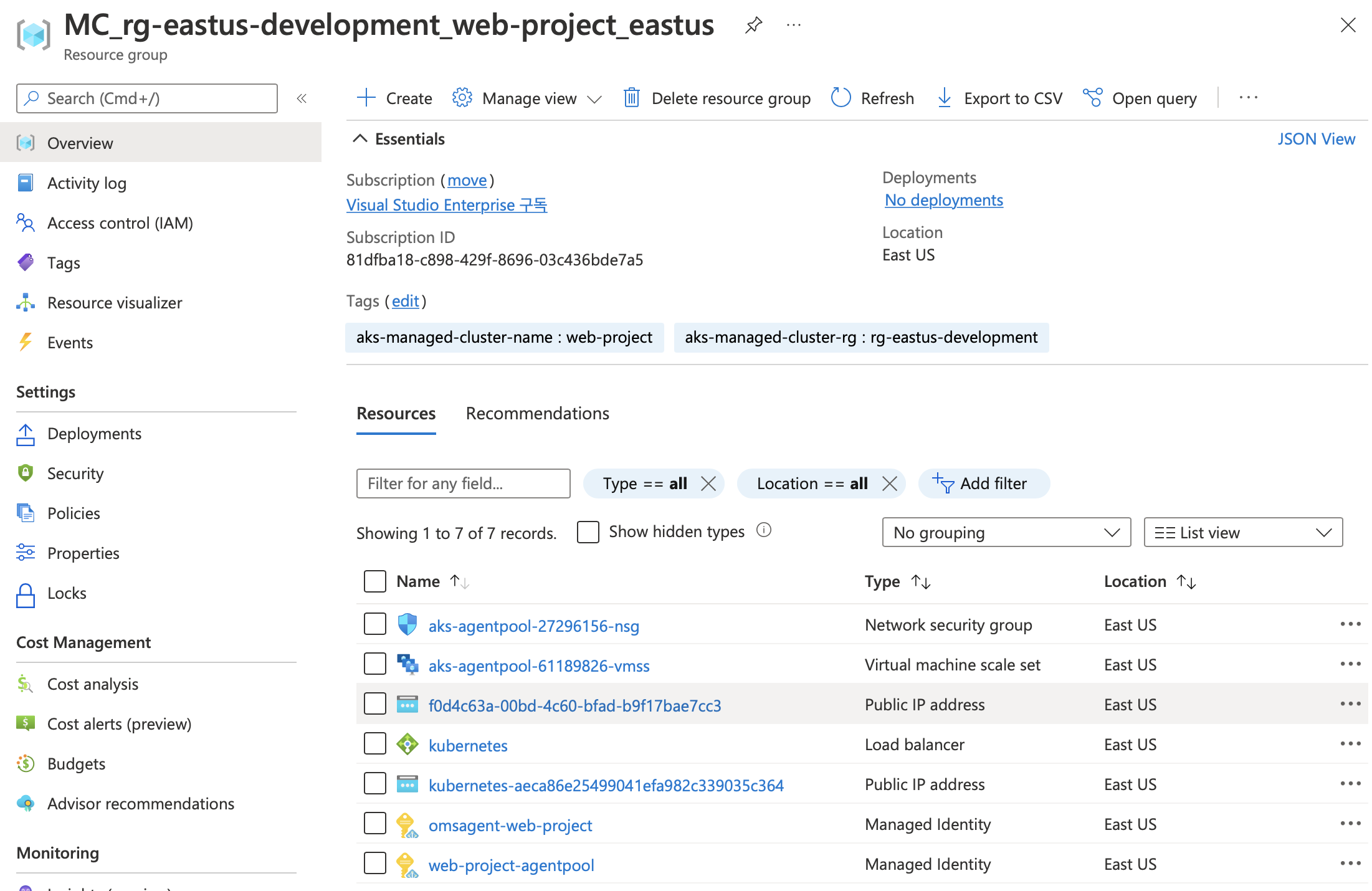
Task: Collapse the sidebar with double-chevron icon
Action: click(x=302, y=98)
